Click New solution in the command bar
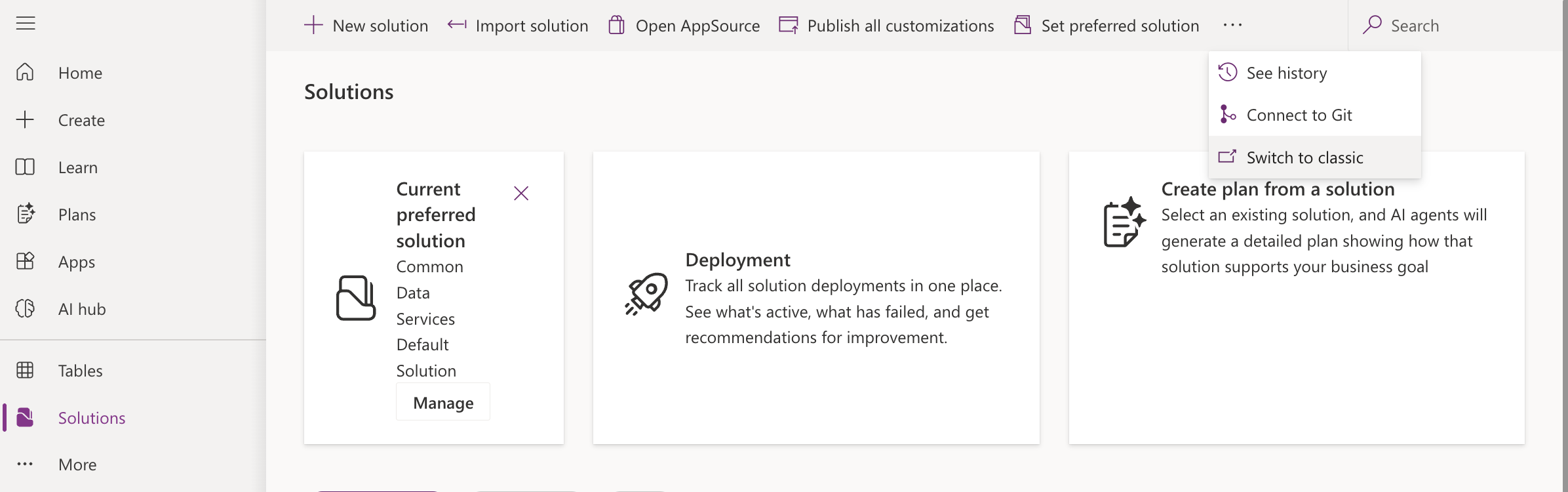The width and height of the screenshot is (1568, 492). [x=380, y=26]
